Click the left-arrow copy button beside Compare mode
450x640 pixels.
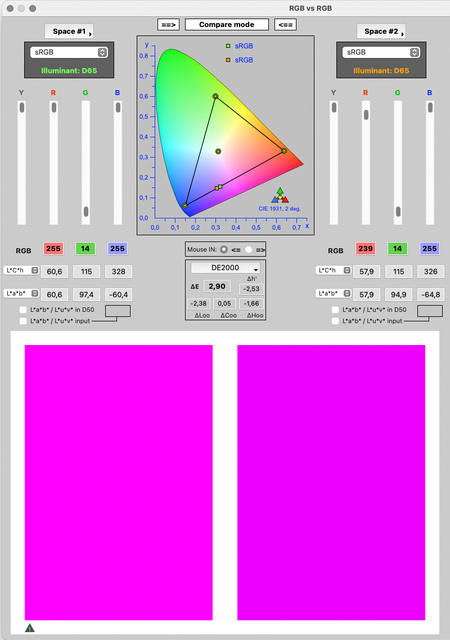[285, 24]
